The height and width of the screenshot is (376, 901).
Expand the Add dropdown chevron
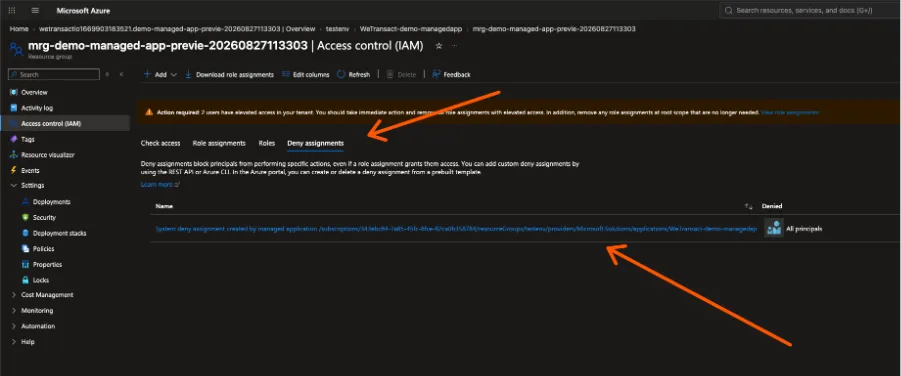pyautogui.click(x=174, y=75)
